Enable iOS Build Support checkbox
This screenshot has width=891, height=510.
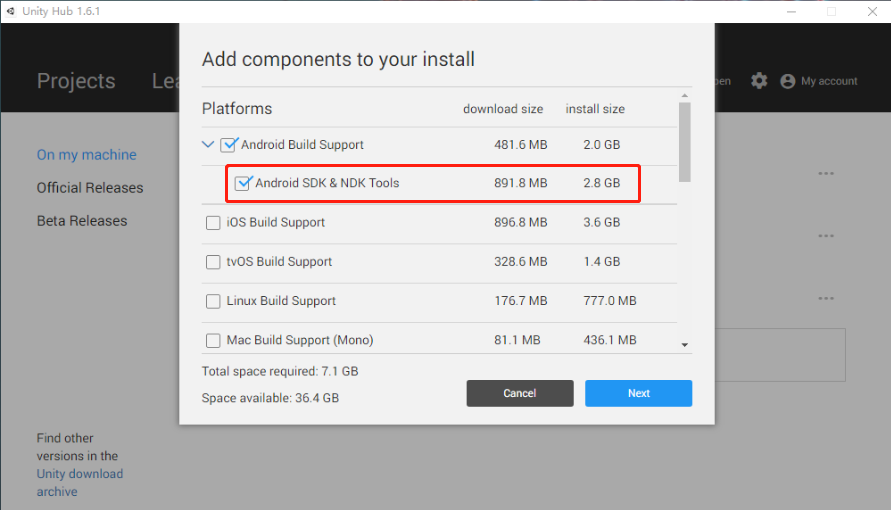point(213,223)
